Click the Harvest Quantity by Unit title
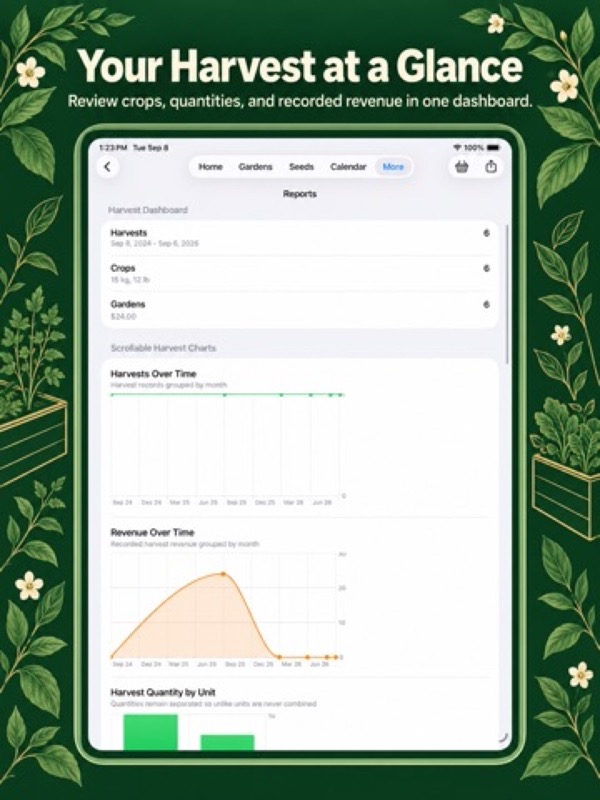The width and height of the screenshot is (600, 800). (x=163, y=692)
